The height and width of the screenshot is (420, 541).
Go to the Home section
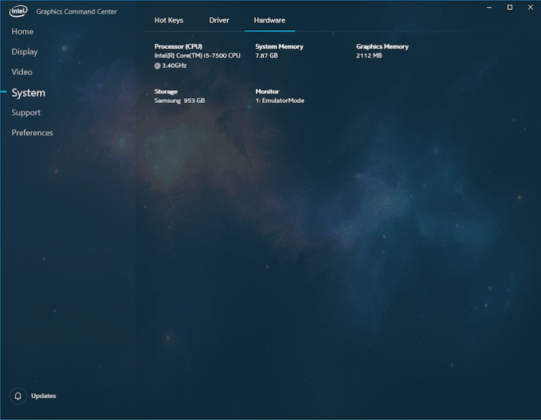tap(22, 31)
